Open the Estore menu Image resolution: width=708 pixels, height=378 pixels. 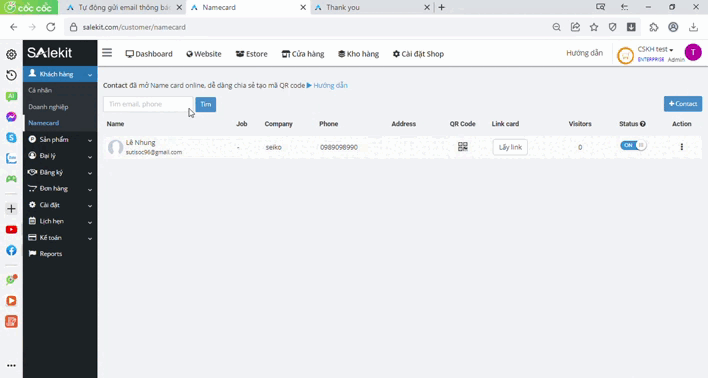tap(252, 54)
